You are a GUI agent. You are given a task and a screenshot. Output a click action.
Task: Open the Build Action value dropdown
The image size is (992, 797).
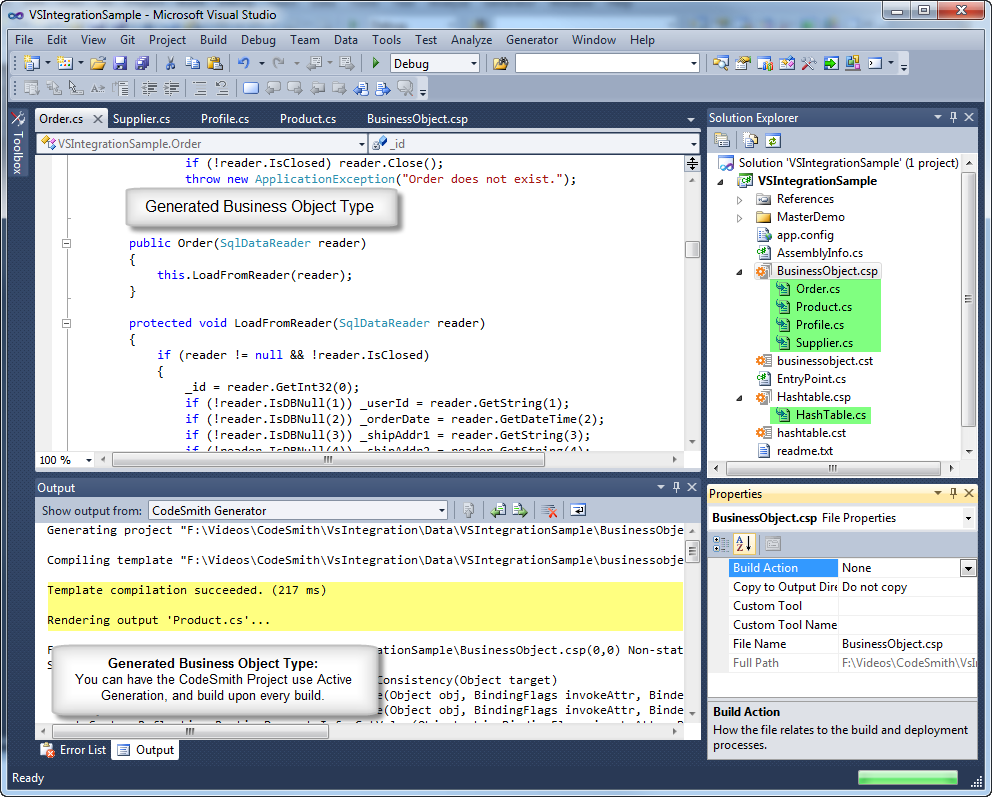point(968,568)
